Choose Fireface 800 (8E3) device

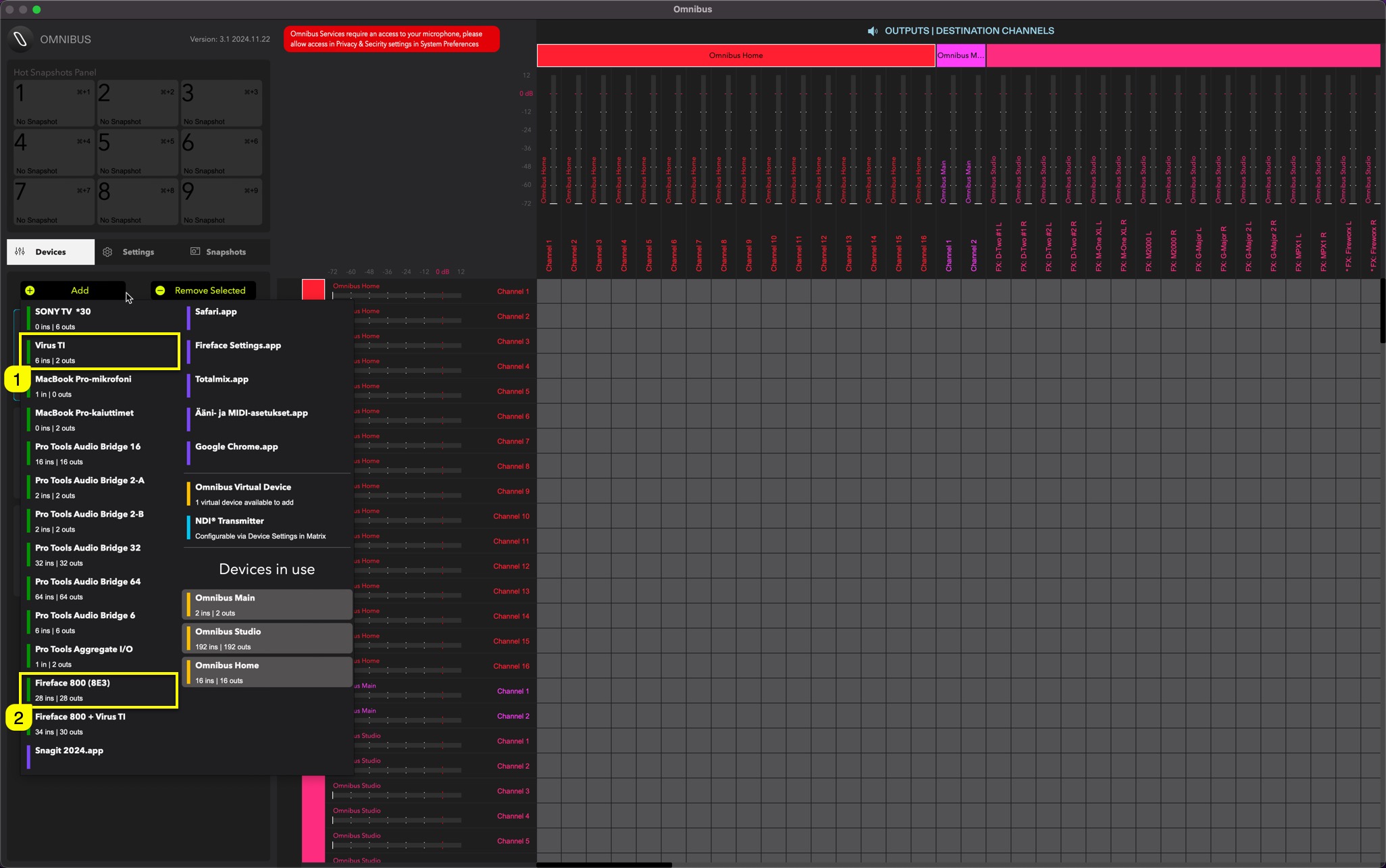tap(100, 690)
